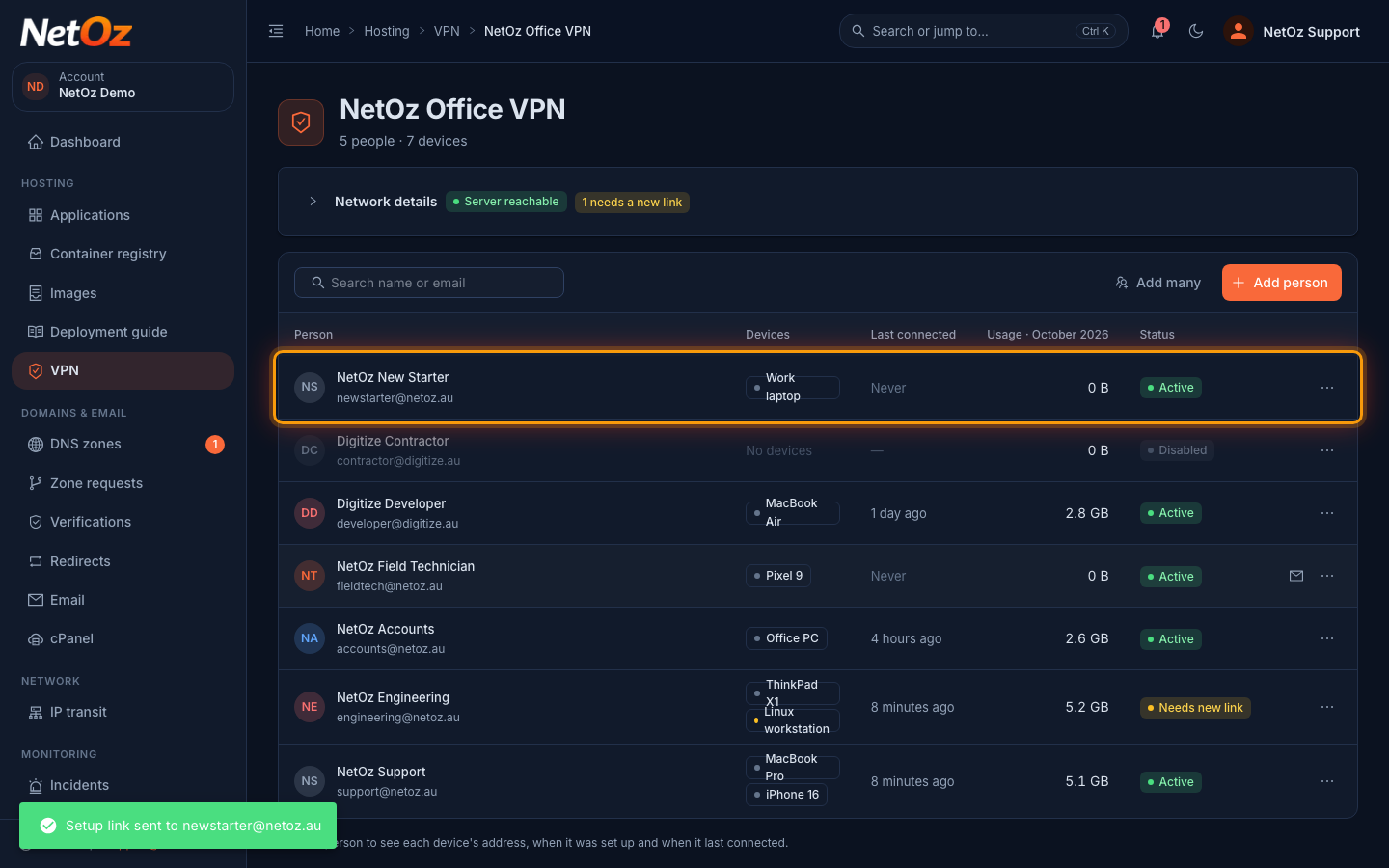Click the NetOz logo
1389x868 pixels.
coord(76,33)
